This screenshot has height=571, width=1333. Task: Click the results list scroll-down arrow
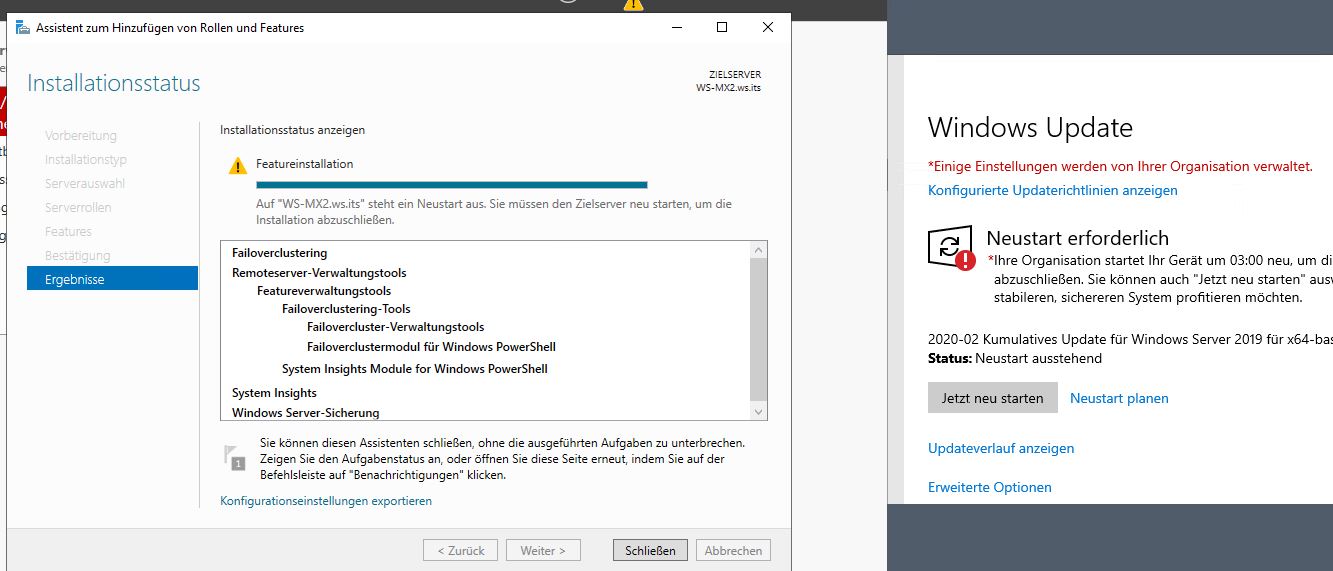click(x=758, y=411)
